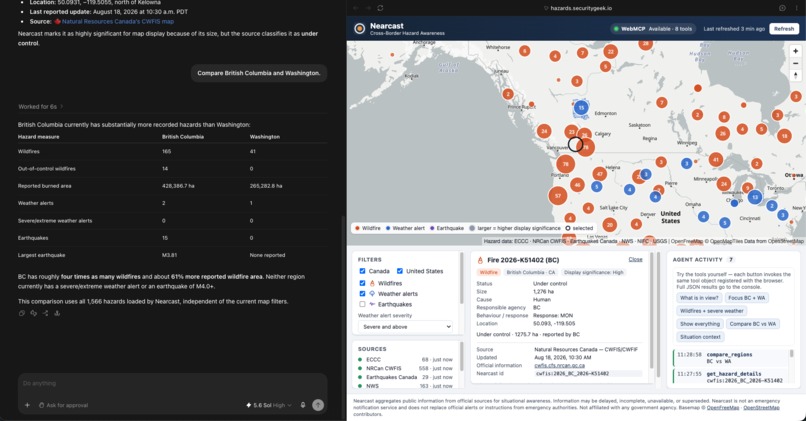Image resolution: width=806 pixels, height=421 pixels.
Task: Click the fire details panel scrollbar
Action: pos(652,310)
